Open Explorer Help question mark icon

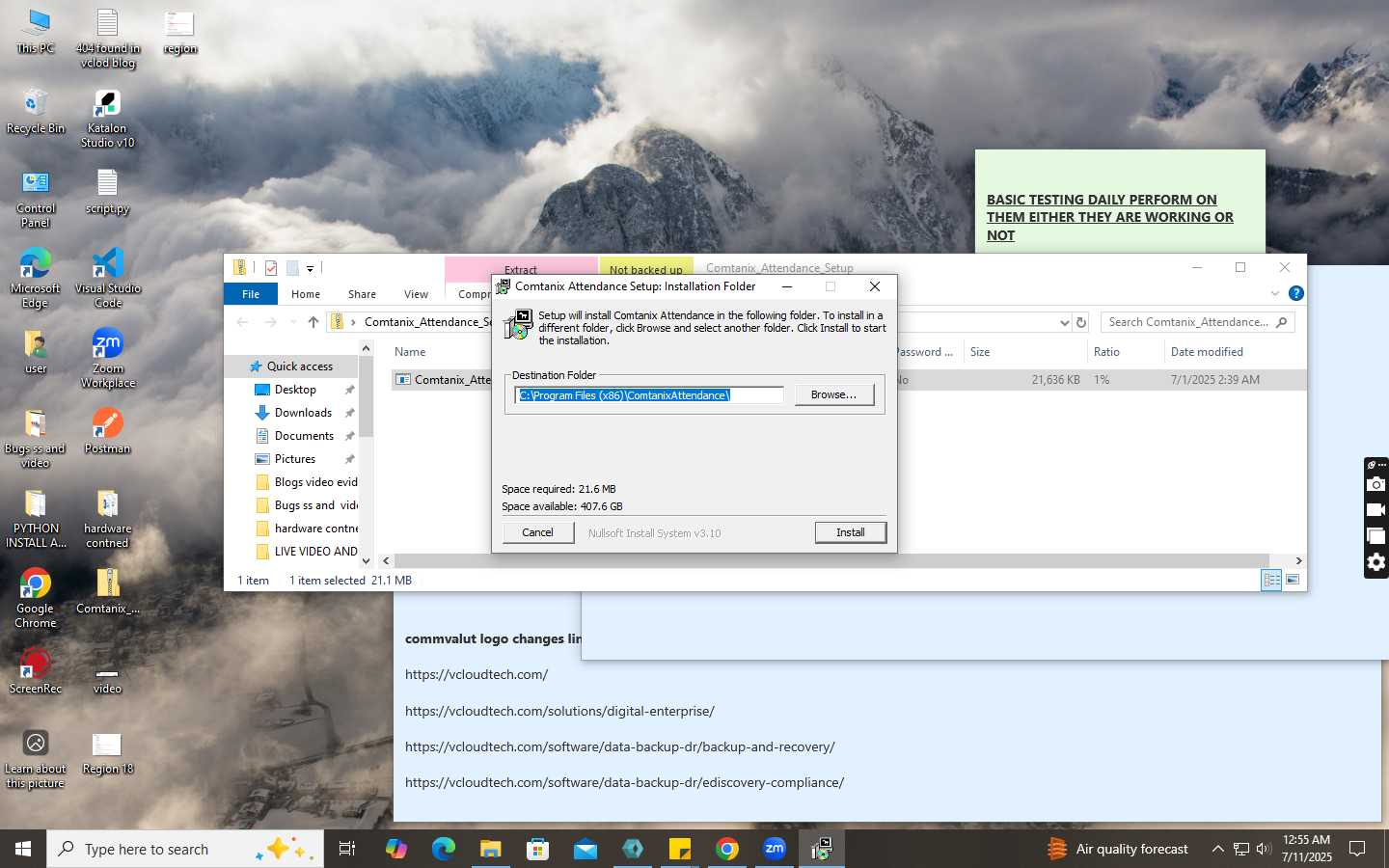pyautogui.click(x=1296, y=293)
